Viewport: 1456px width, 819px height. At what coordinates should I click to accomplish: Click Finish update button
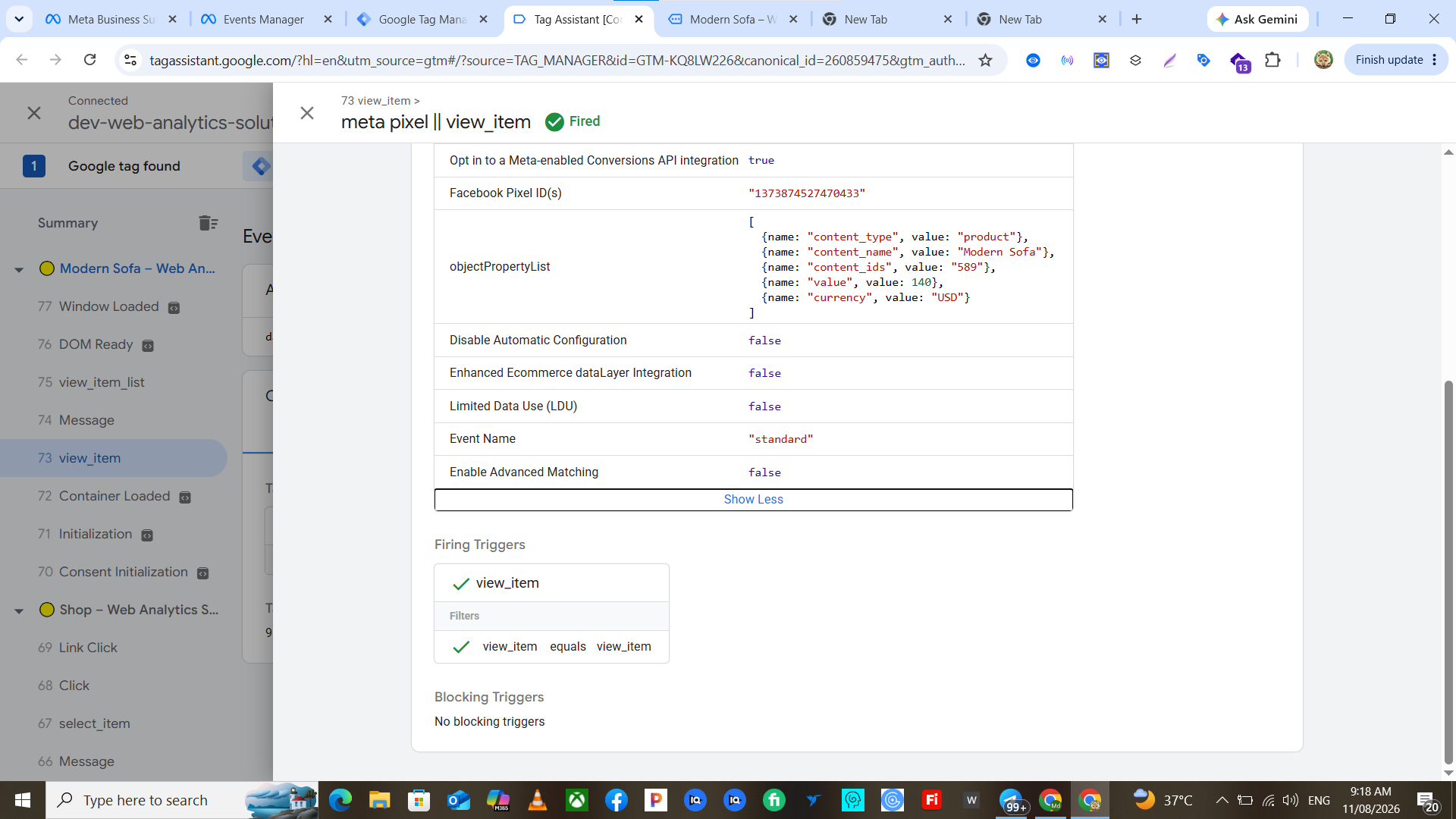1395,60
